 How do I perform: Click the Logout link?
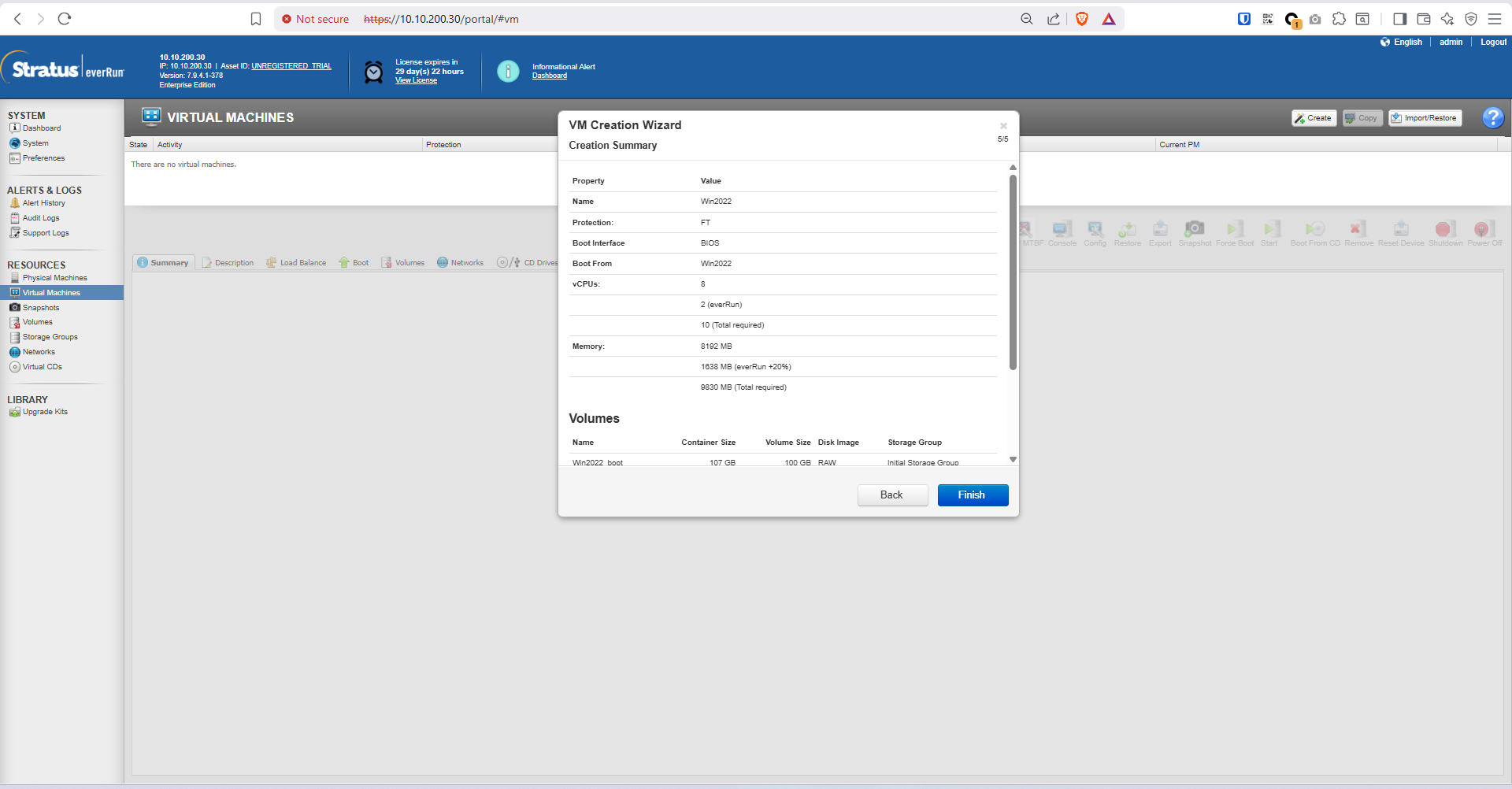1493,43
